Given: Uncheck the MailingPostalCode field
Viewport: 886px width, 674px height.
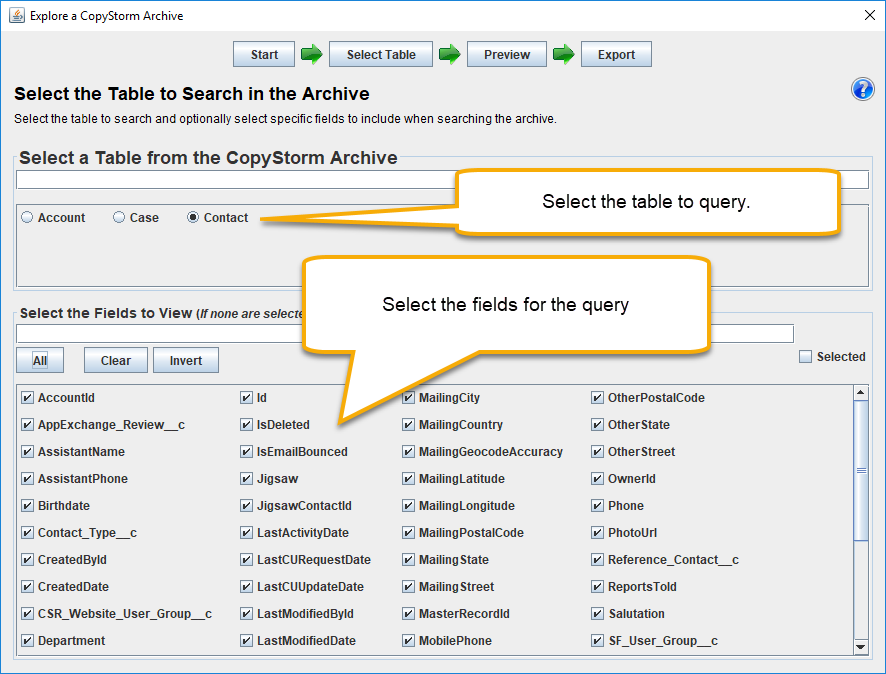Looking at the screenshot, I should click(x=409, y=533).
